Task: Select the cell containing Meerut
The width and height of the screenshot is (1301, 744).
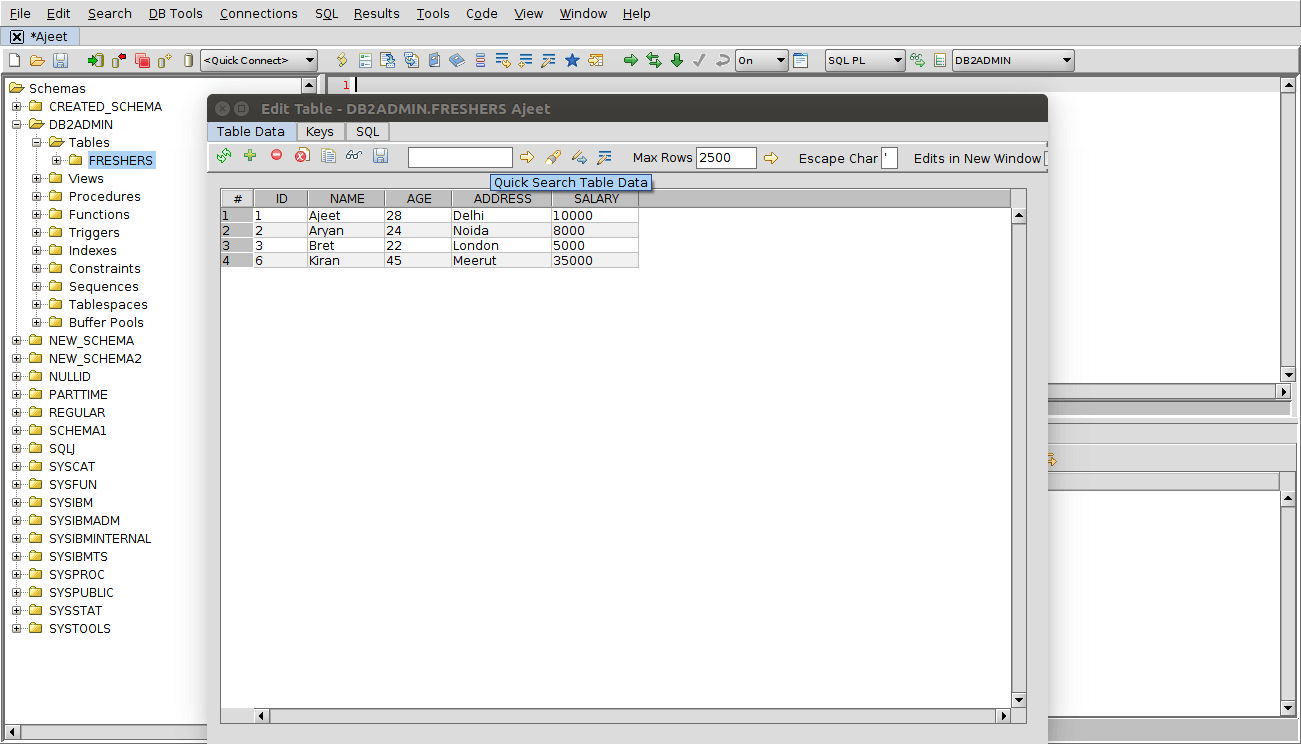Action: [x=502, y=261]
